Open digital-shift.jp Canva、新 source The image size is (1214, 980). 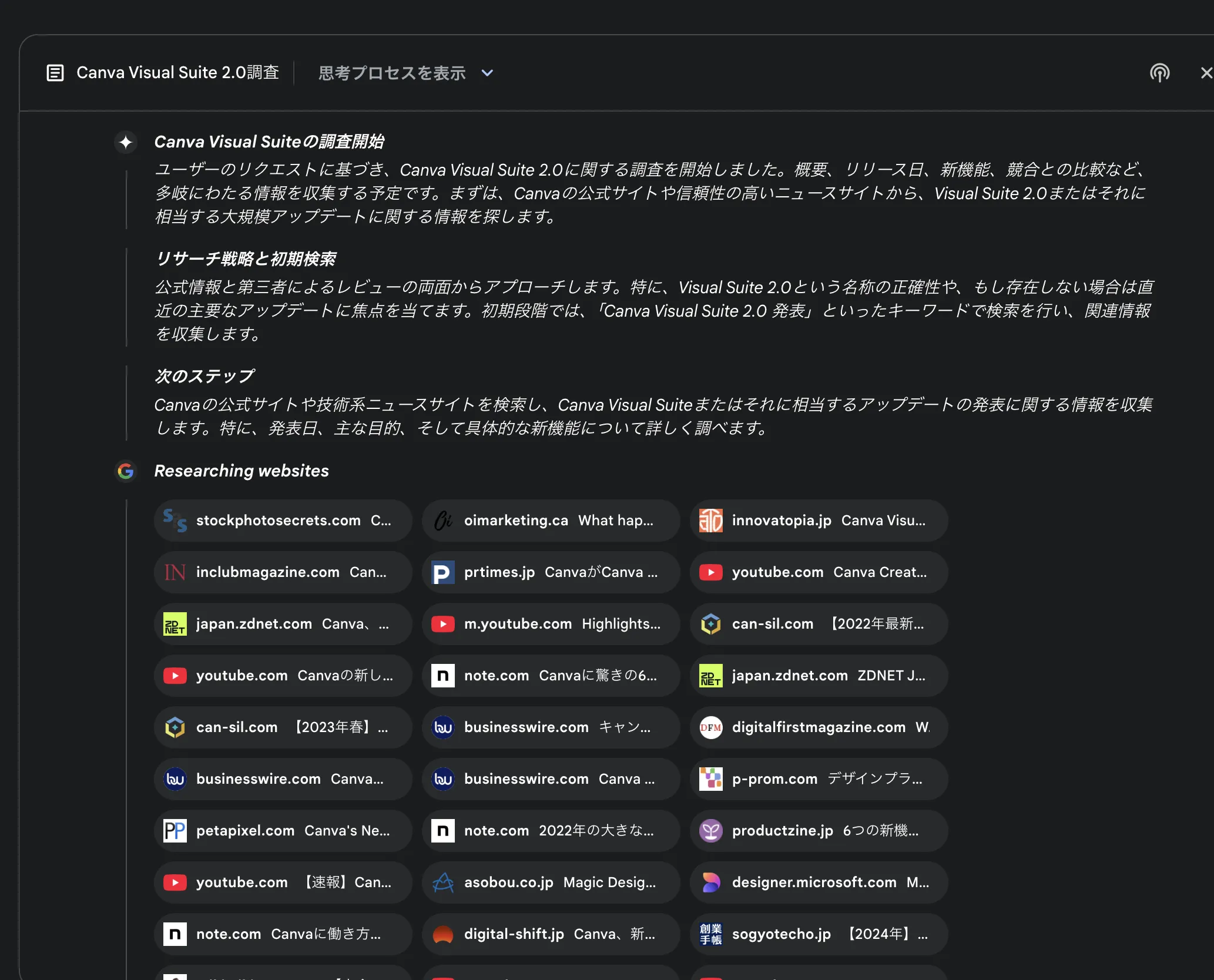551,934
